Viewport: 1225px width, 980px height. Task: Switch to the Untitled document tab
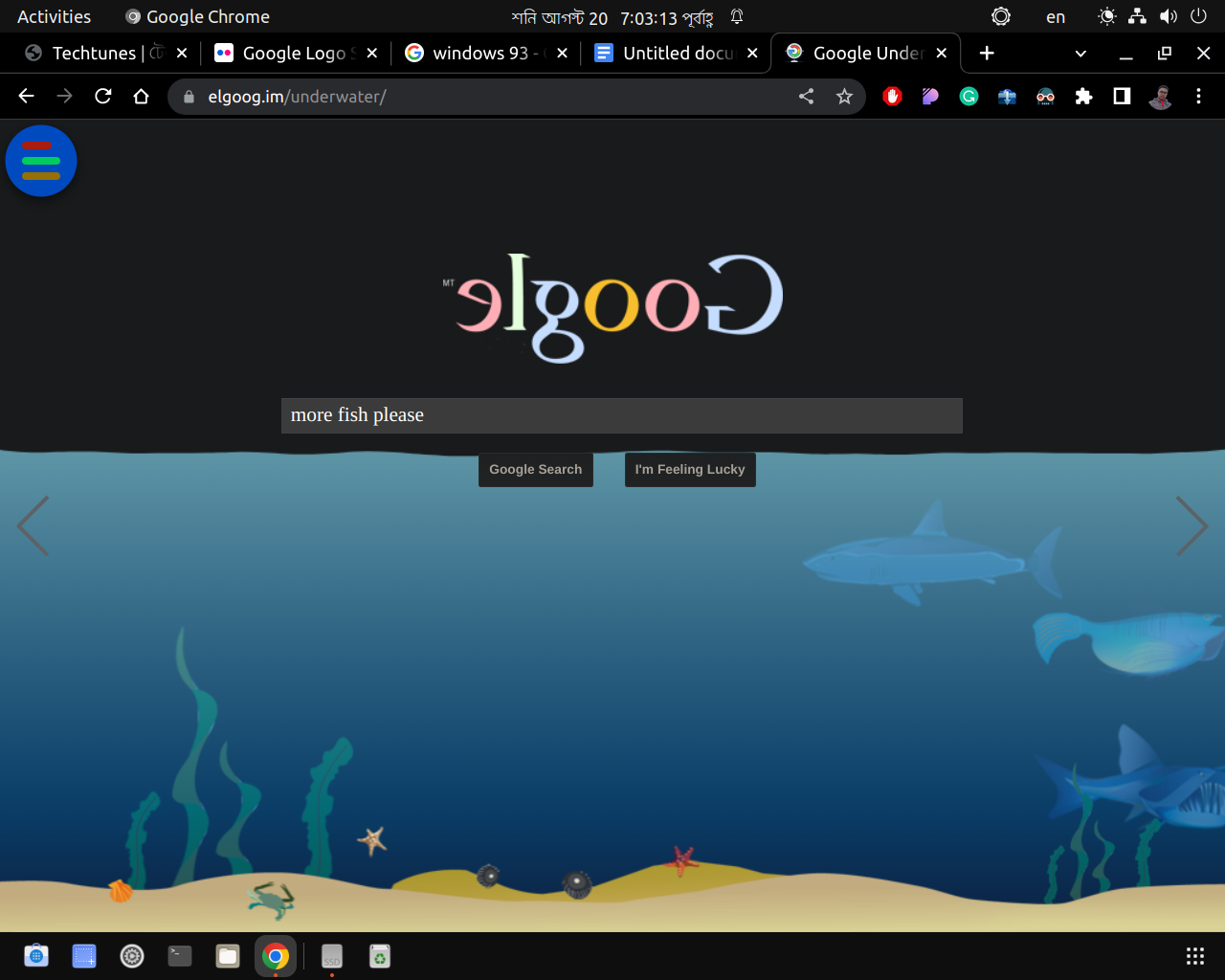tap(675, 53)
